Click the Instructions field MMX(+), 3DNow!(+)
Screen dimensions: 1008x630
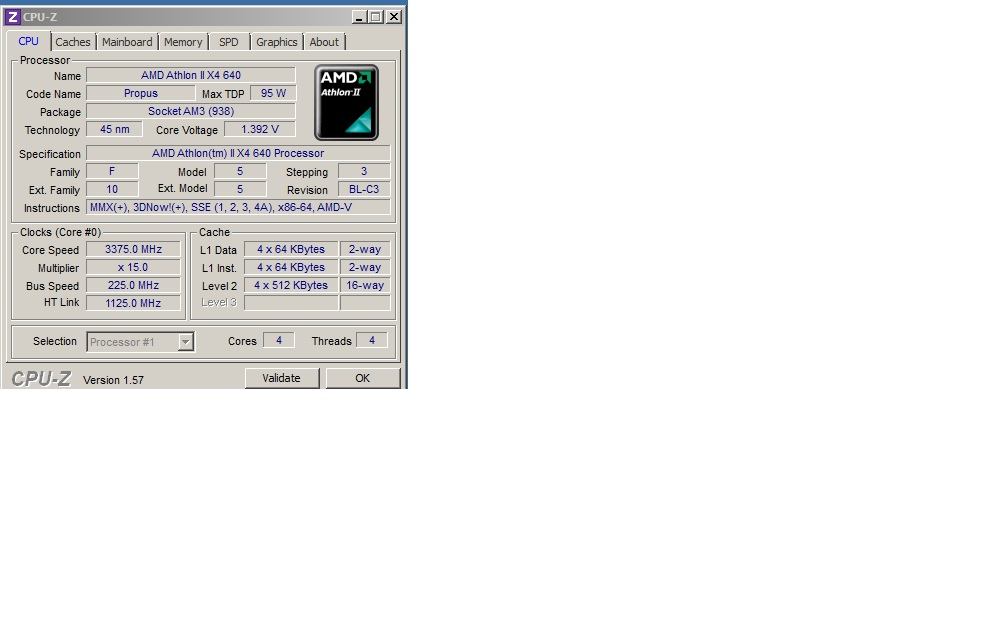click(x=238, y=207)
